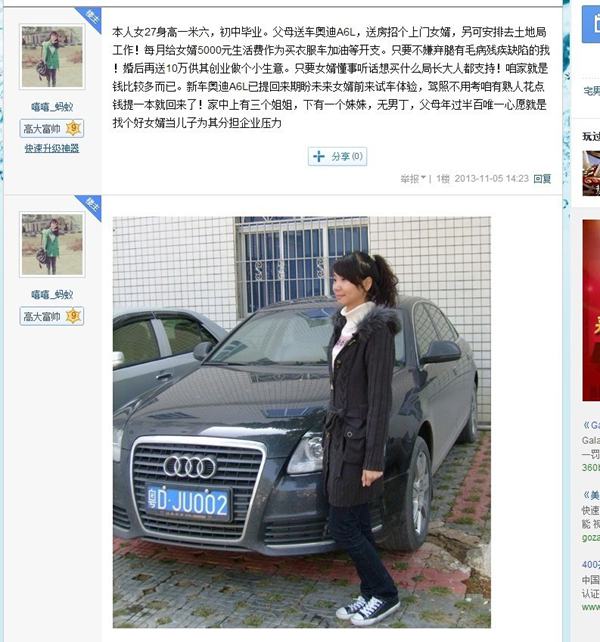
Task: Click the post timestamp 2013-11-05 14:23
Action: click(491, 179)
